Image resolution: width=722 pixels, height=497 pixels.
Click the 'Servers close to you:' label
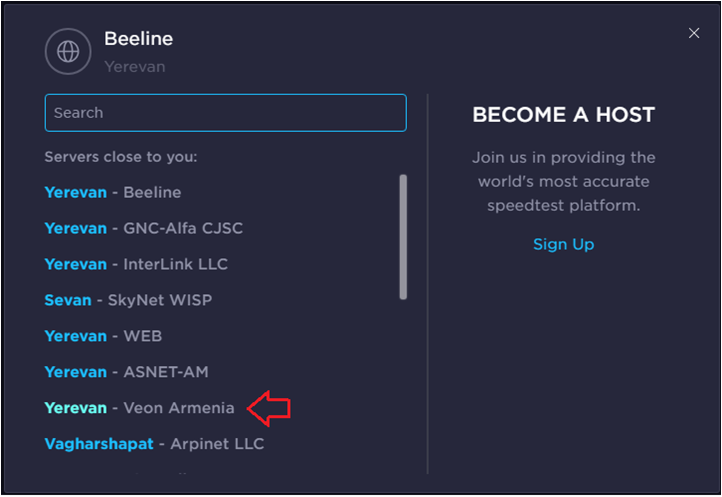click(120, 157)
